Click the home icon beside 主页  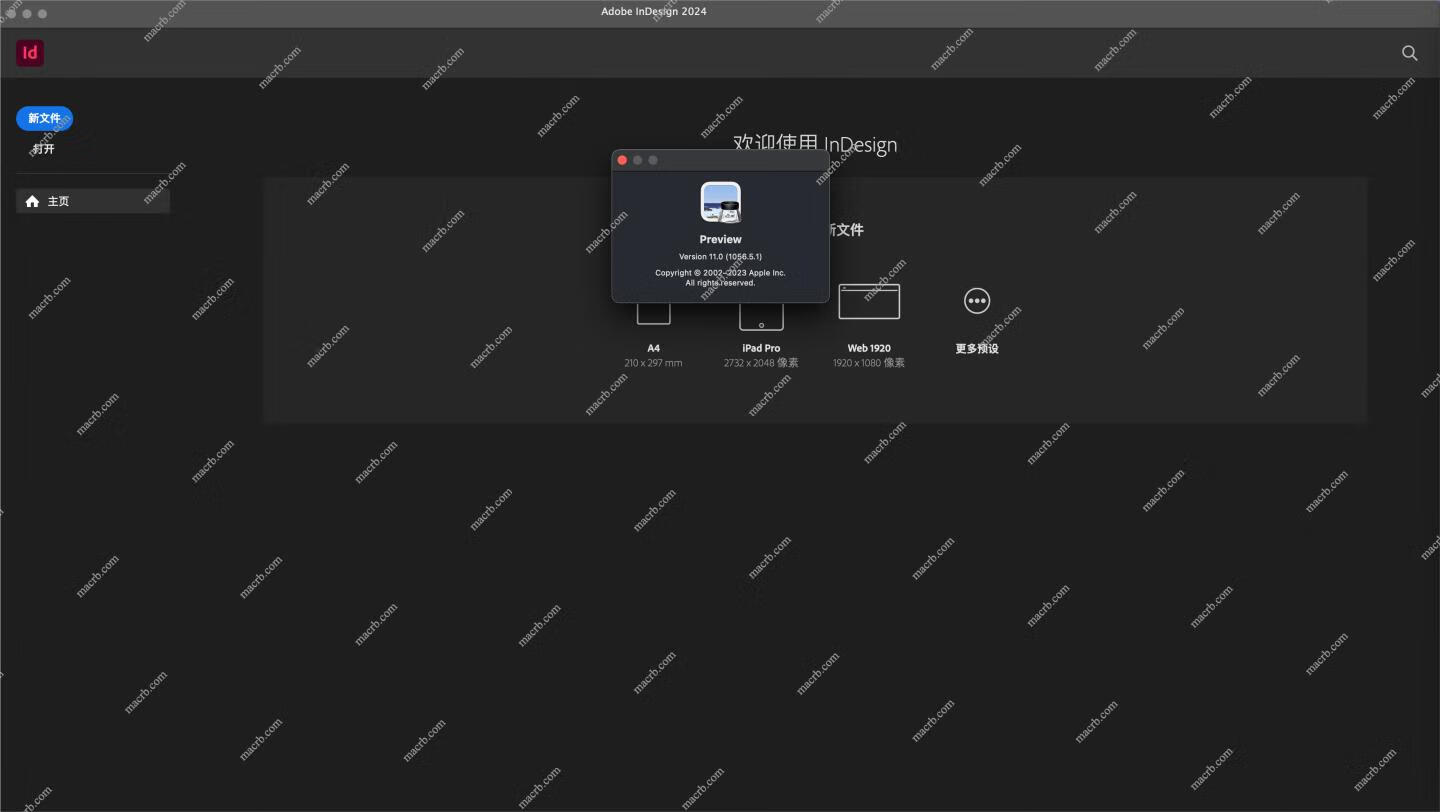tap(32, 201)
